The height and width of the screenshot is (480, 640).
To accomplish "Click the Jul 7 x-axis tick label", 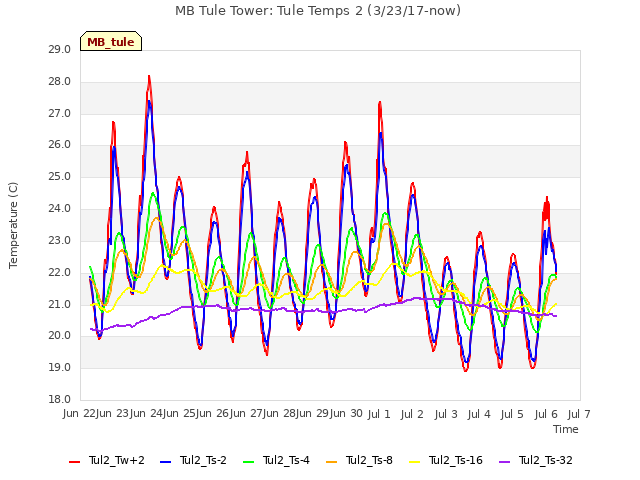I will click(x=579, y=414).
